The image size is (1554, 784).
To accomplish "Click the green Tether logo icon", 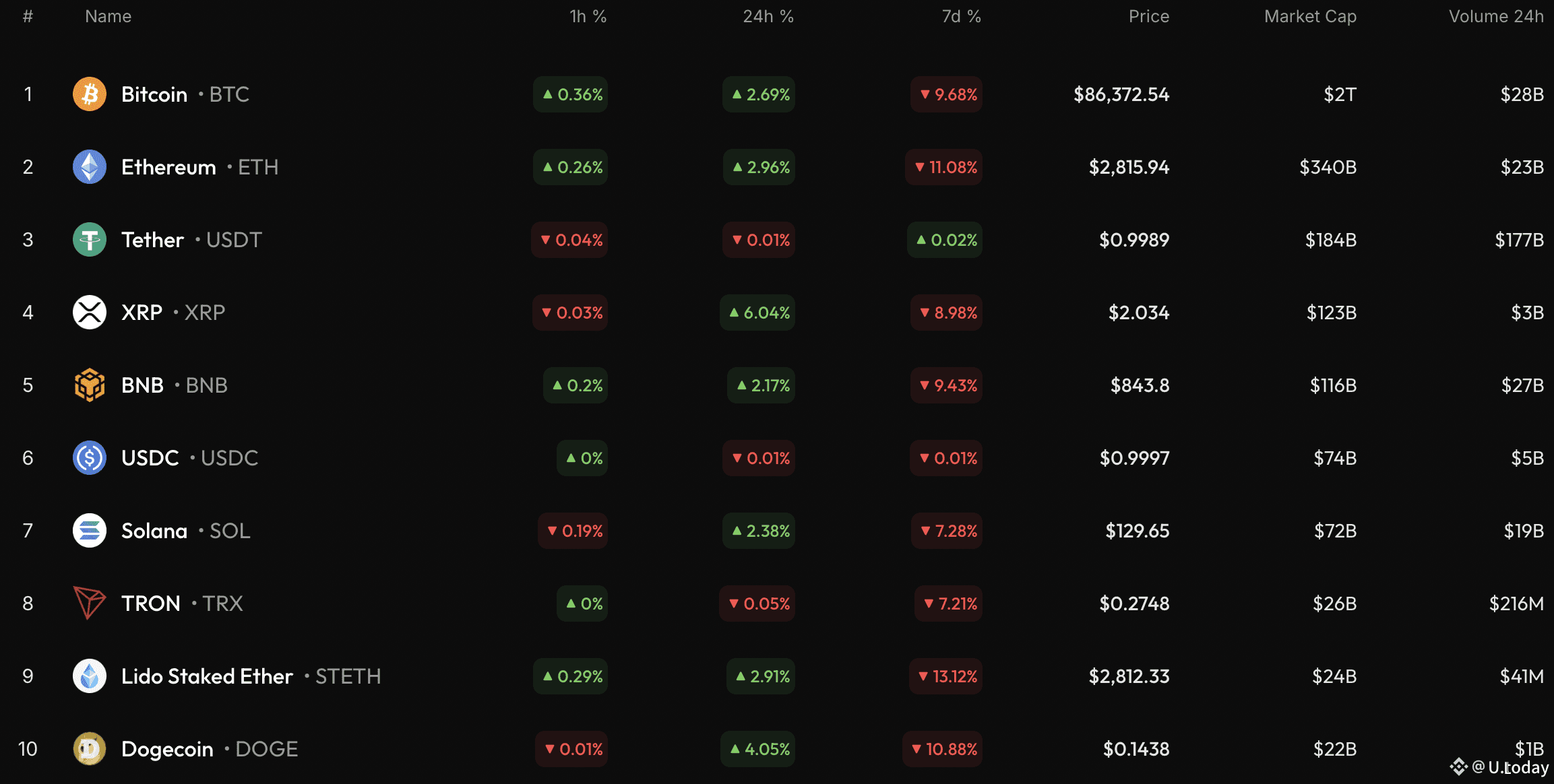I will (89, 240).
